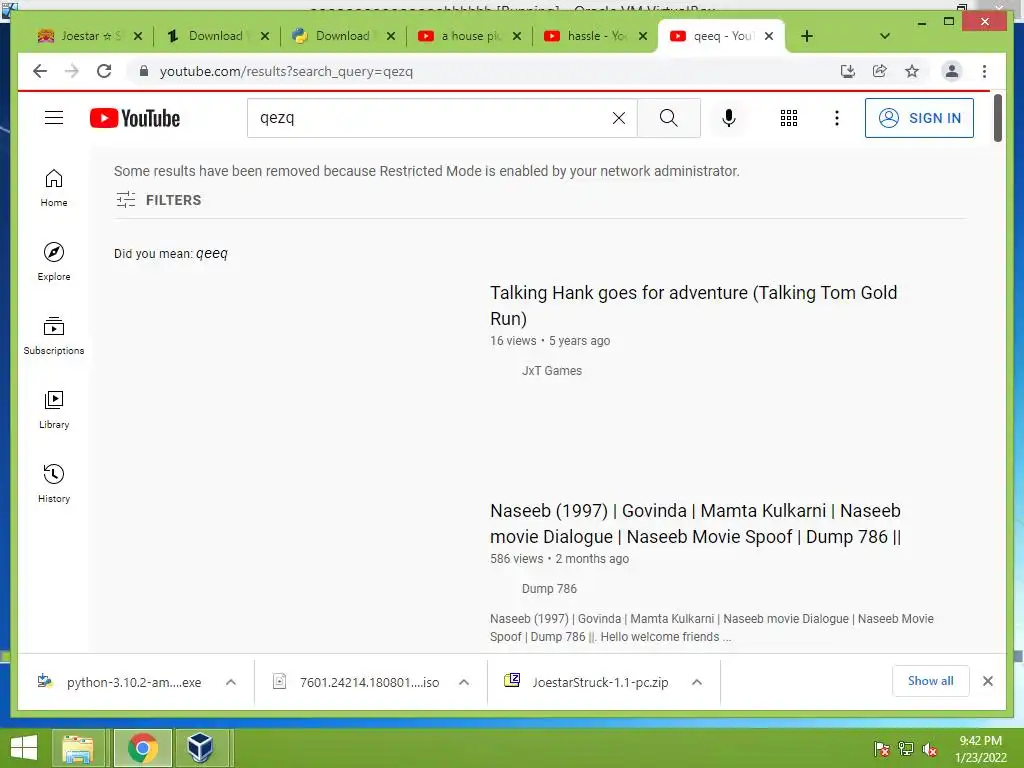Screen dimensions: 1024x768
Task: Click the taskbar clock and date
Action: coord(980,749)
